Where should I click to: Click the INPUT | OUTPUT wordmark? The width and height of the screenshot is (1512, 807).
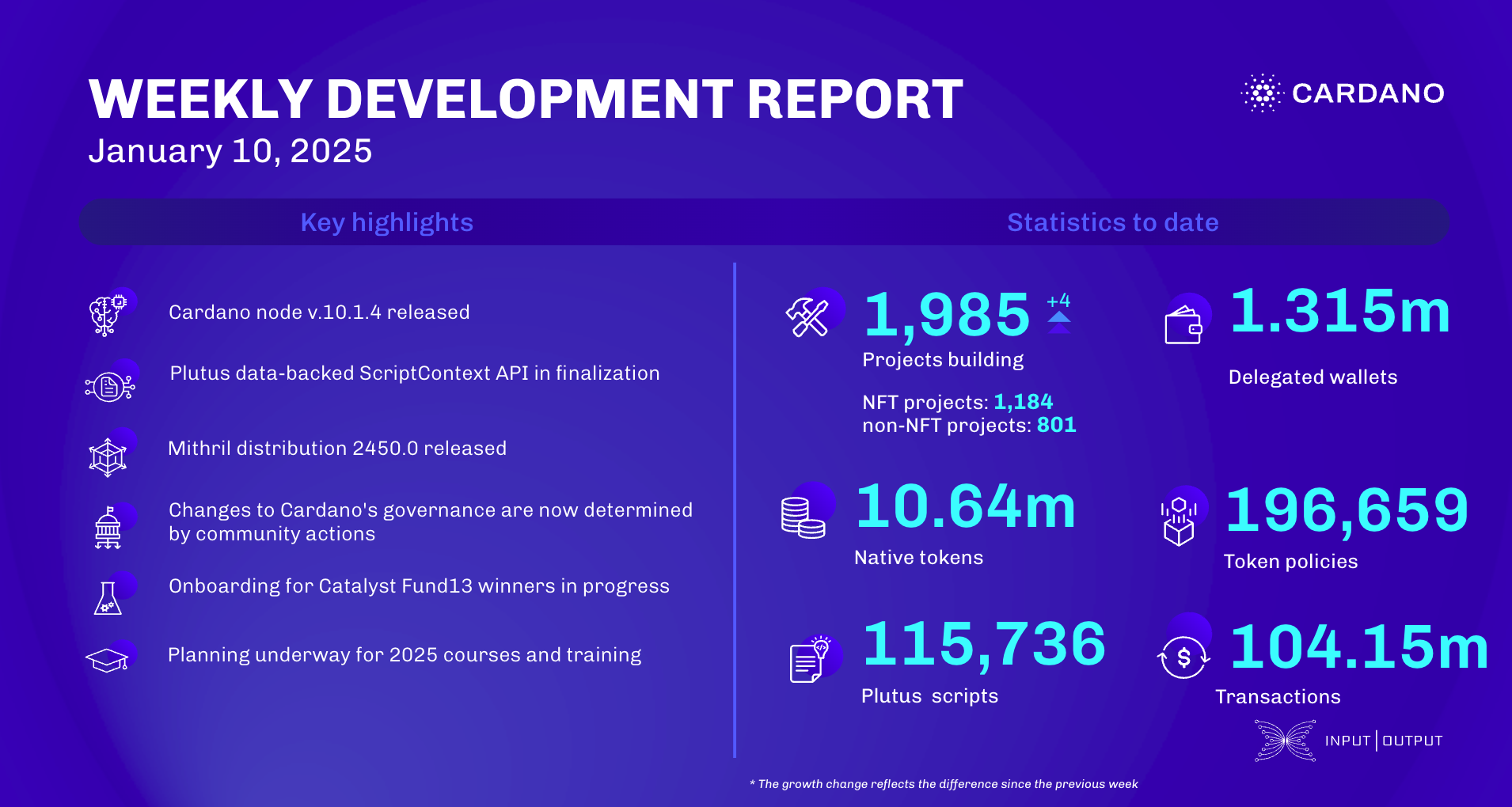point(1384,741)
